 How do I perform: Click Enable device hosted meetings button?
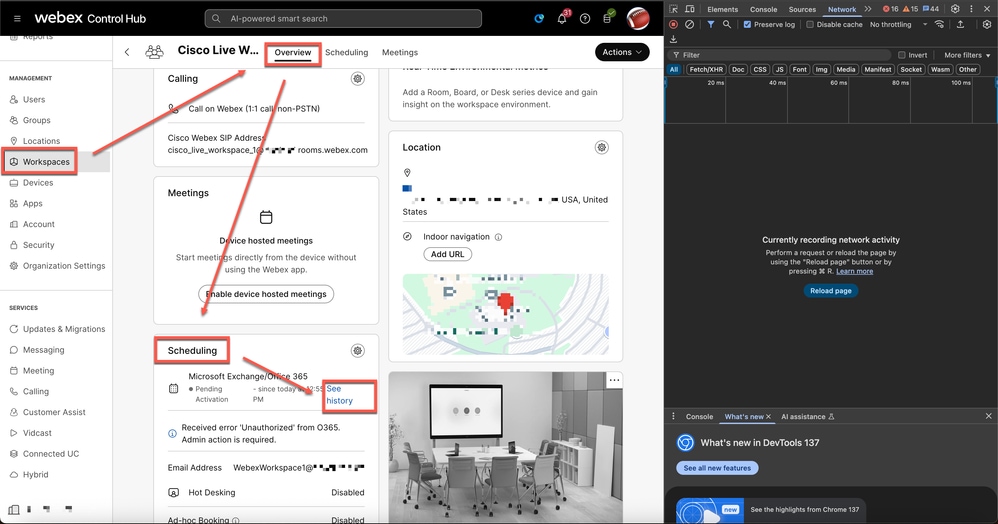[x=266, y=294]
